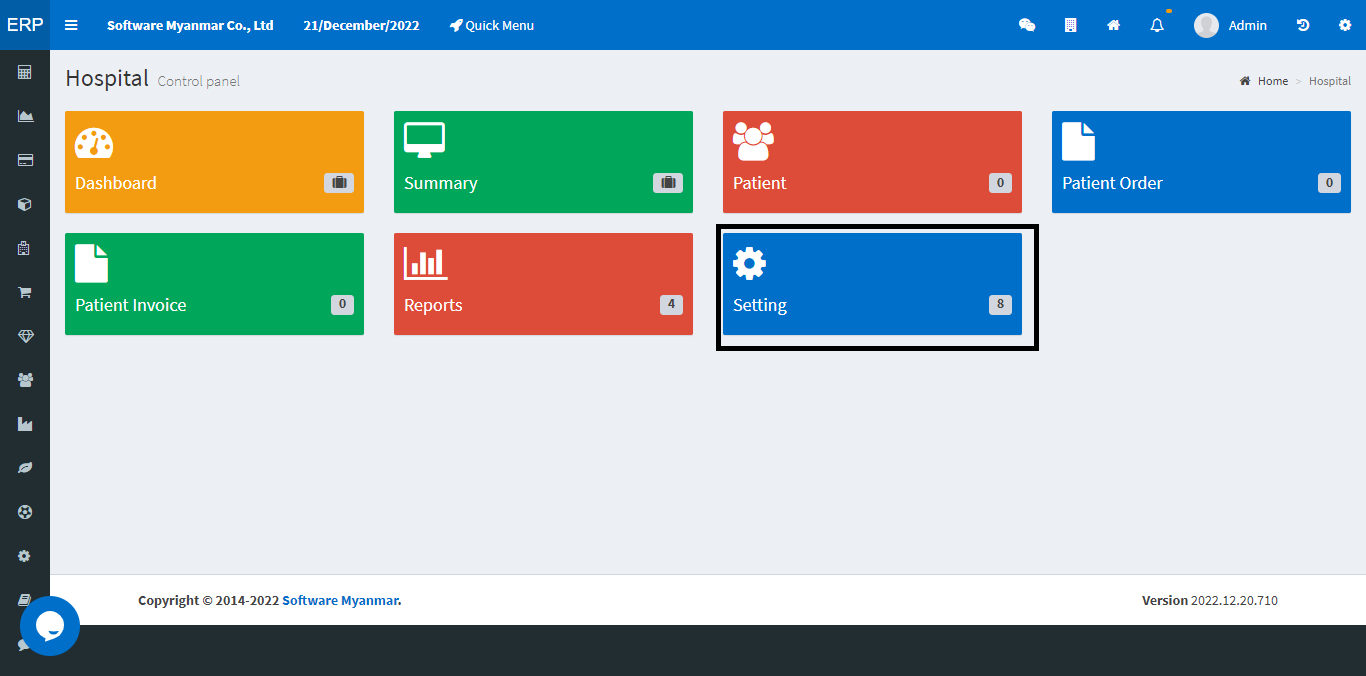
Task: Click the 21/December/2022 date
Action: pyautogui.click(x=361, y=25)
